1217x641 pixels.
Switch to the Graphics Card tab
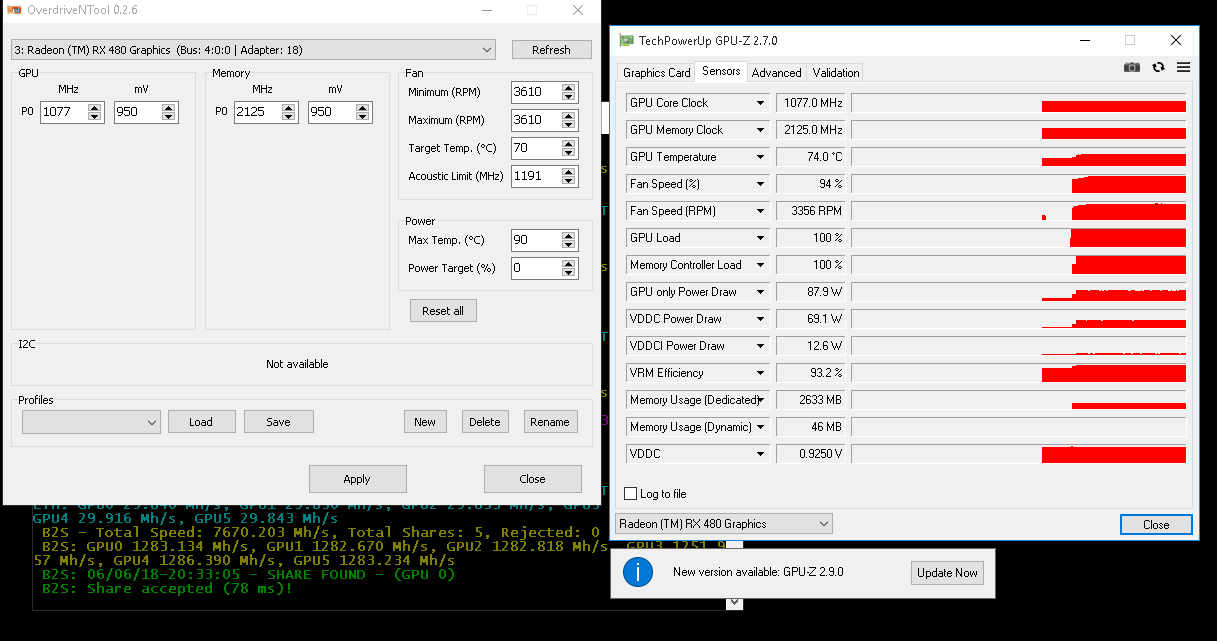(x=656, y=73)
